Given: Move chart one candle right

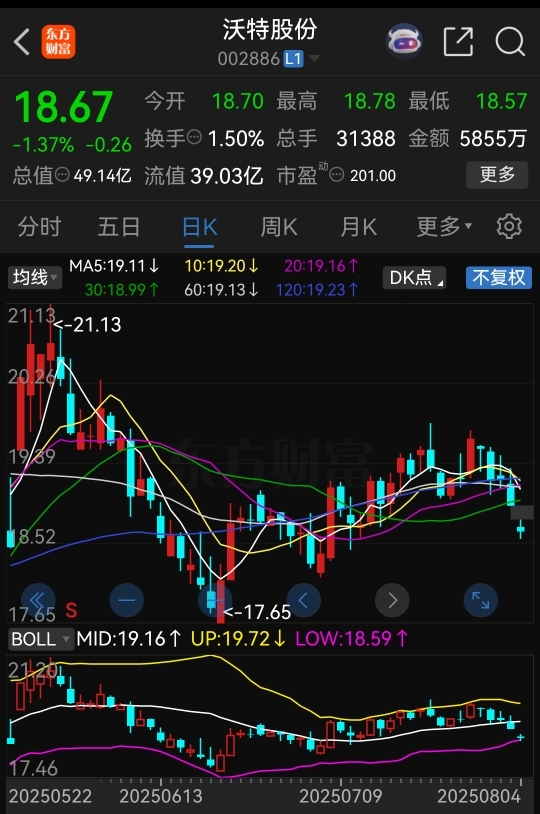Looking at the screenshot, I should tap(392, 600).
